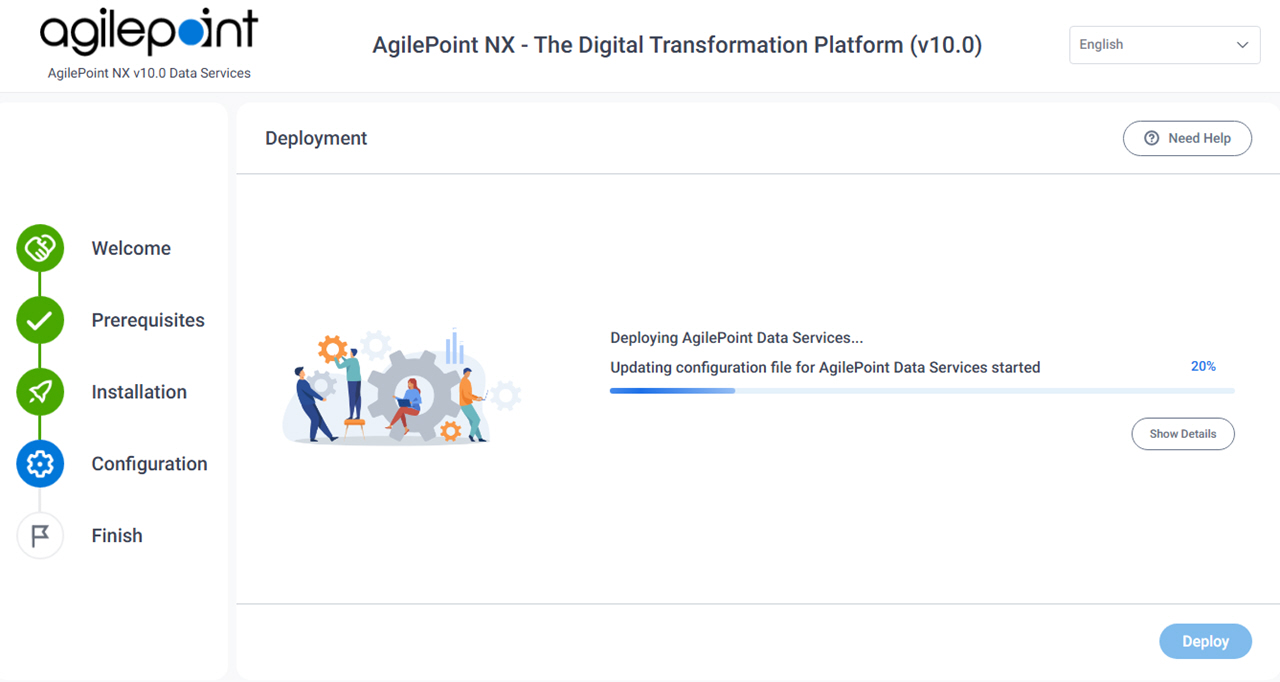The image size is (1280, 682).
Task: Click the 20% progress value
Action: point(1203,367)
